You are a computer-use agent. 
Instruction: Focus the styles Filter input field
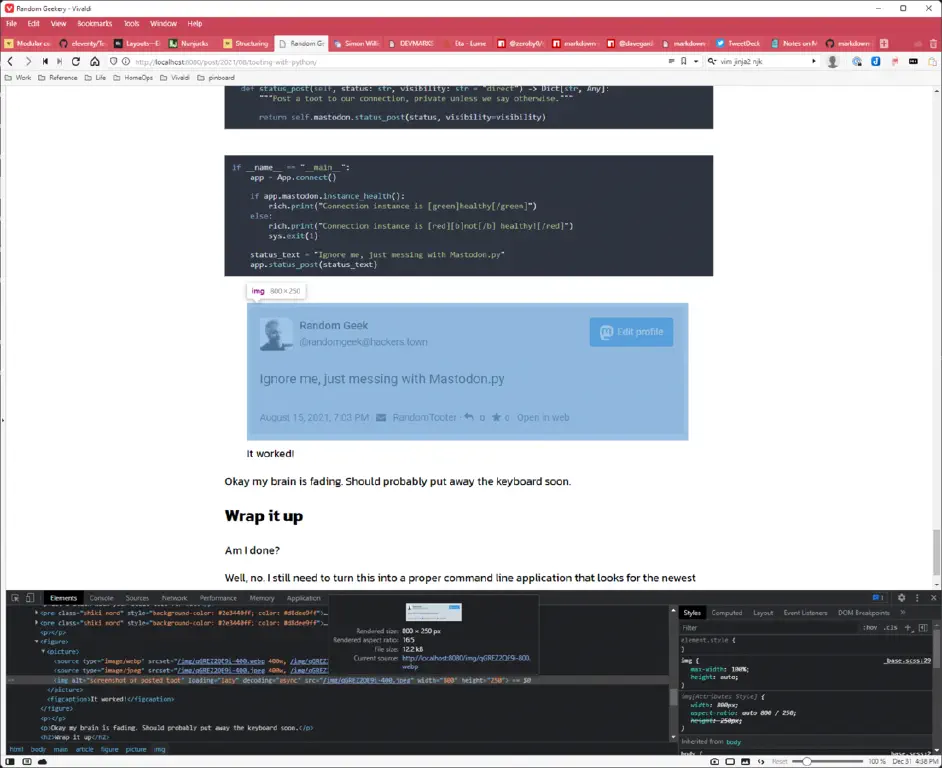coord(769,627)
